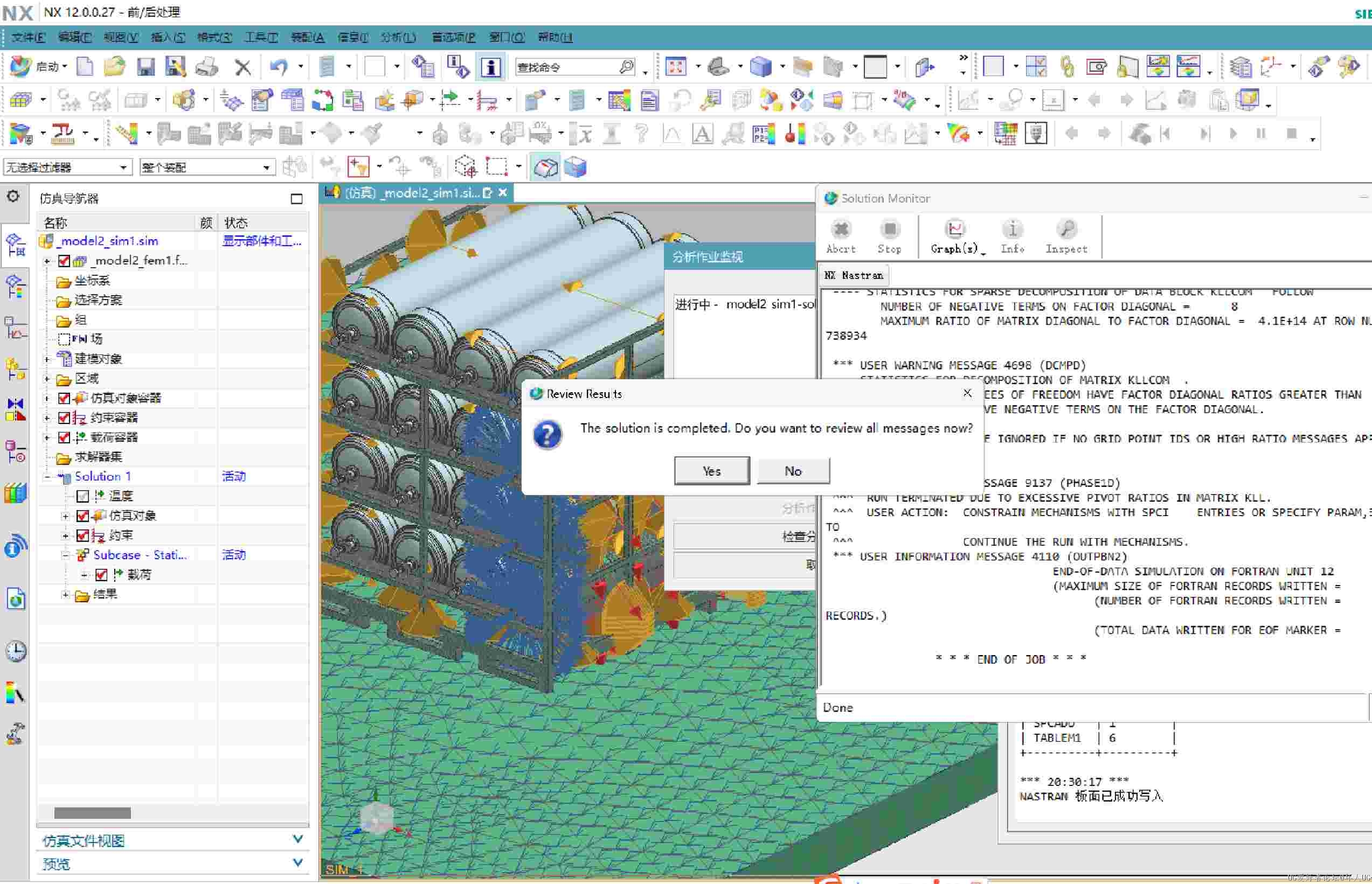Toggle checkbox for _model2_fem1 node
This screenshot has width=1372, height=884.
coord(64,261)
